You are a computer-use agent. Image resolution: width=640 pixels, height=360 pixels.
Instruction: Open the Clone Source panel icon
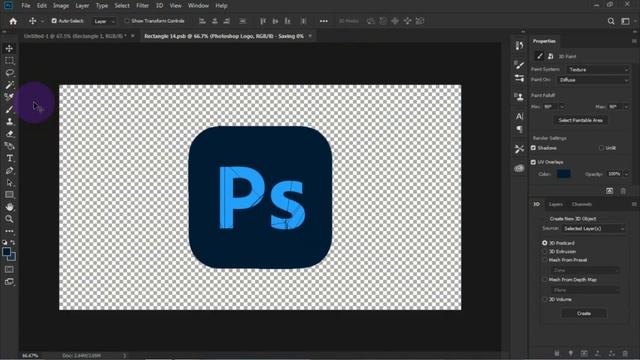pos(519,97)
